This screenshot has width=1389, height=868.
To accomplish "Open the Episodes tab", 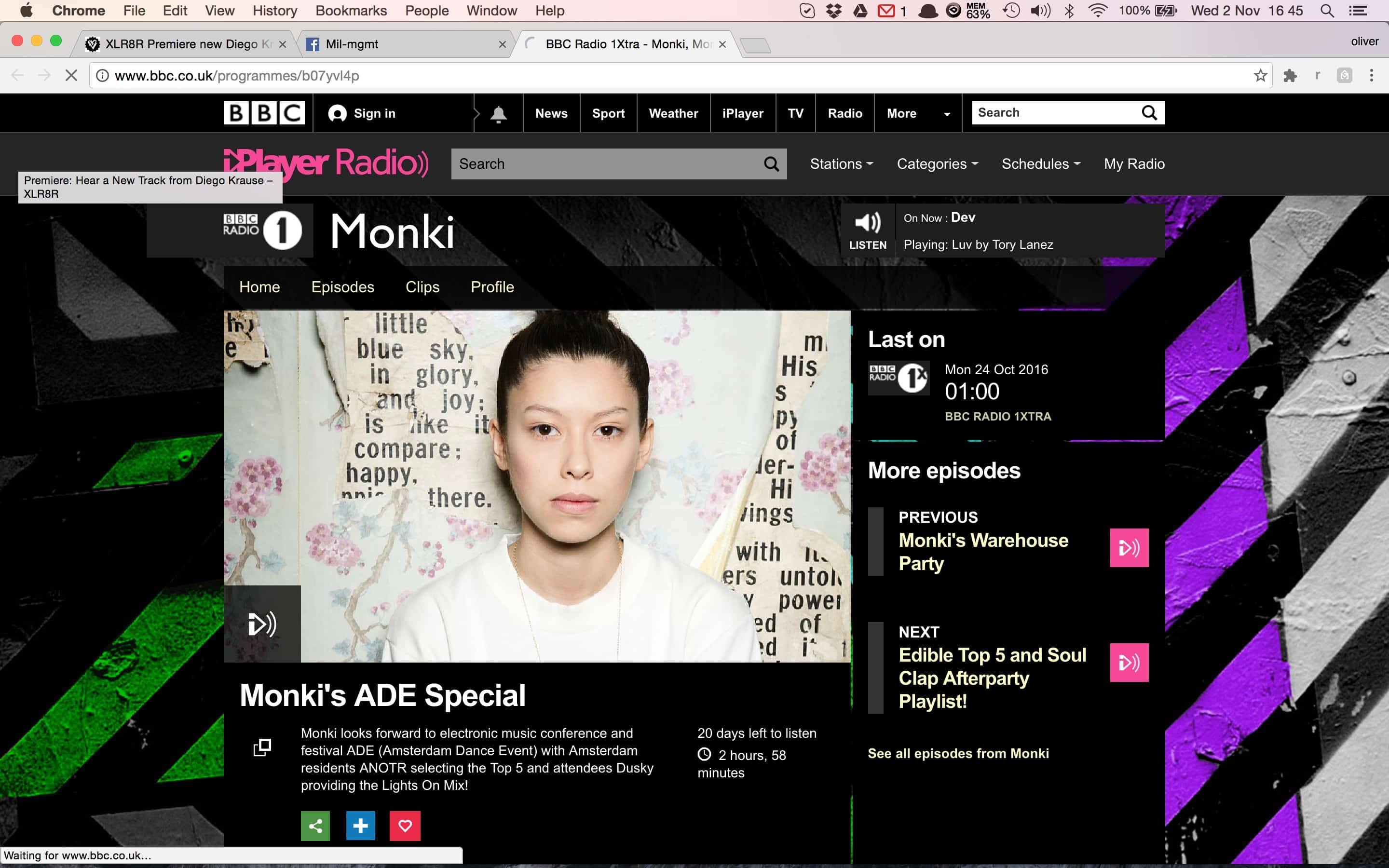I will click(342, 287).
